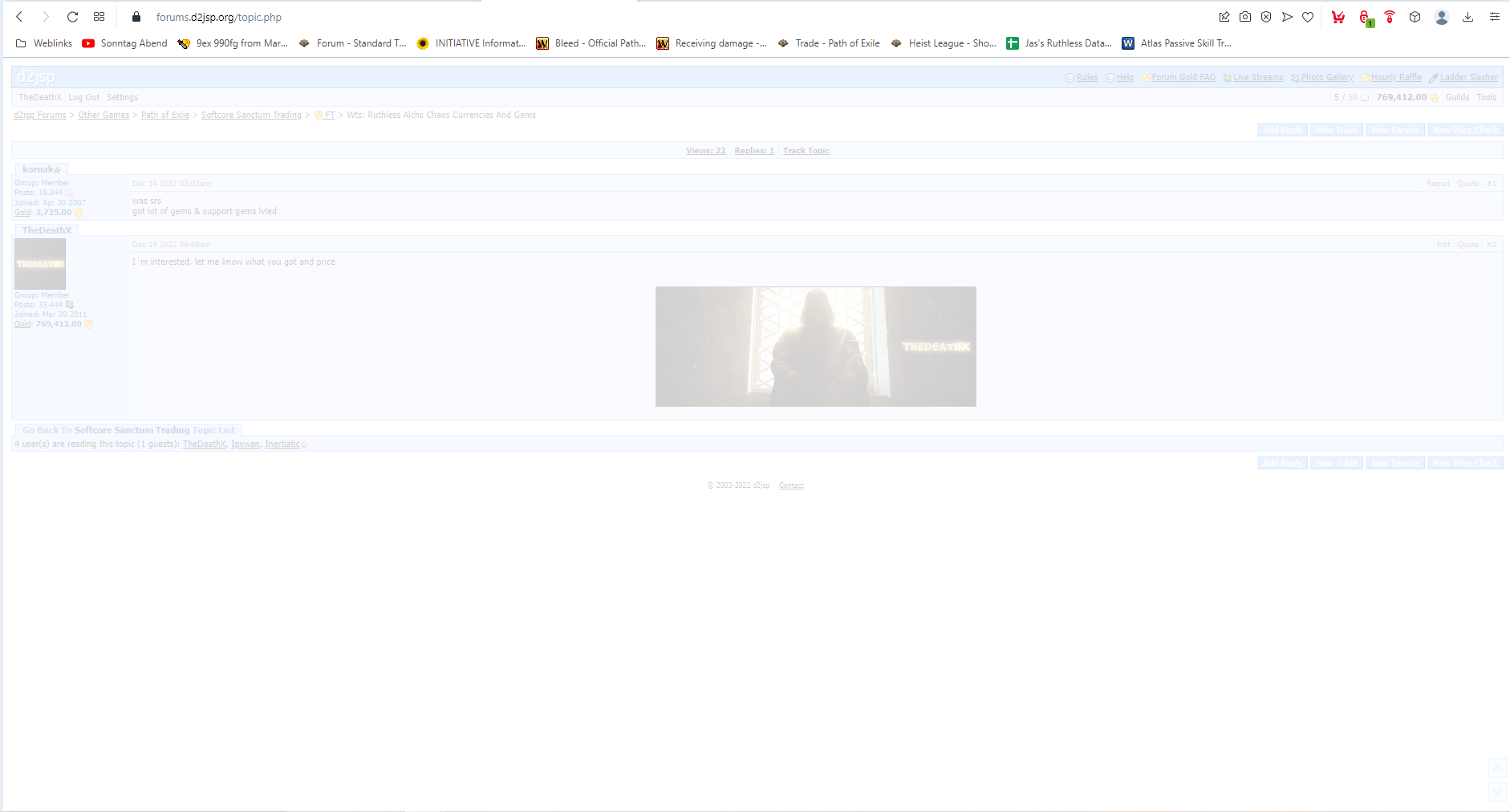
Task: Click the pinboard edit icon in address bar
Action: tap(1224, 17)
